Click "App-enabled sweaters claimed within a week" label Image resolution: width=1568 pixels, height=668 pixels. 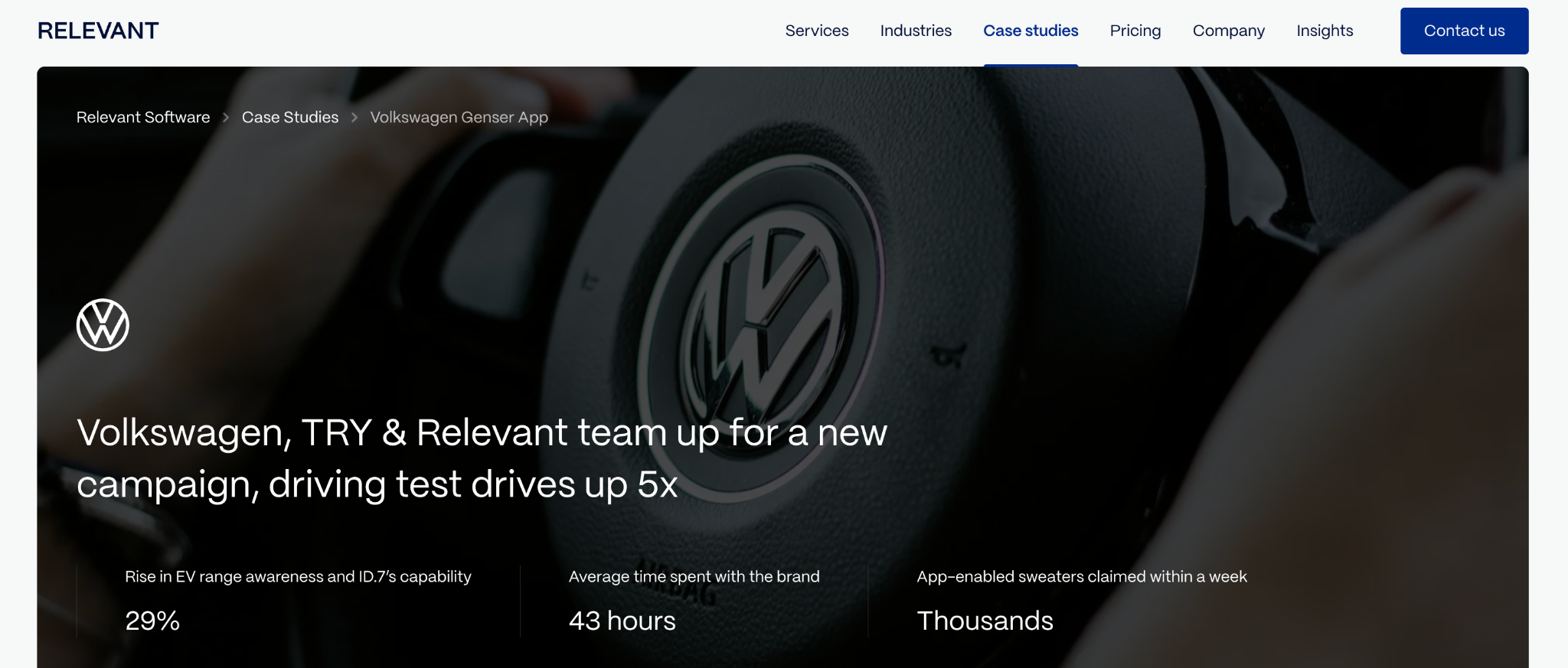1082,576
